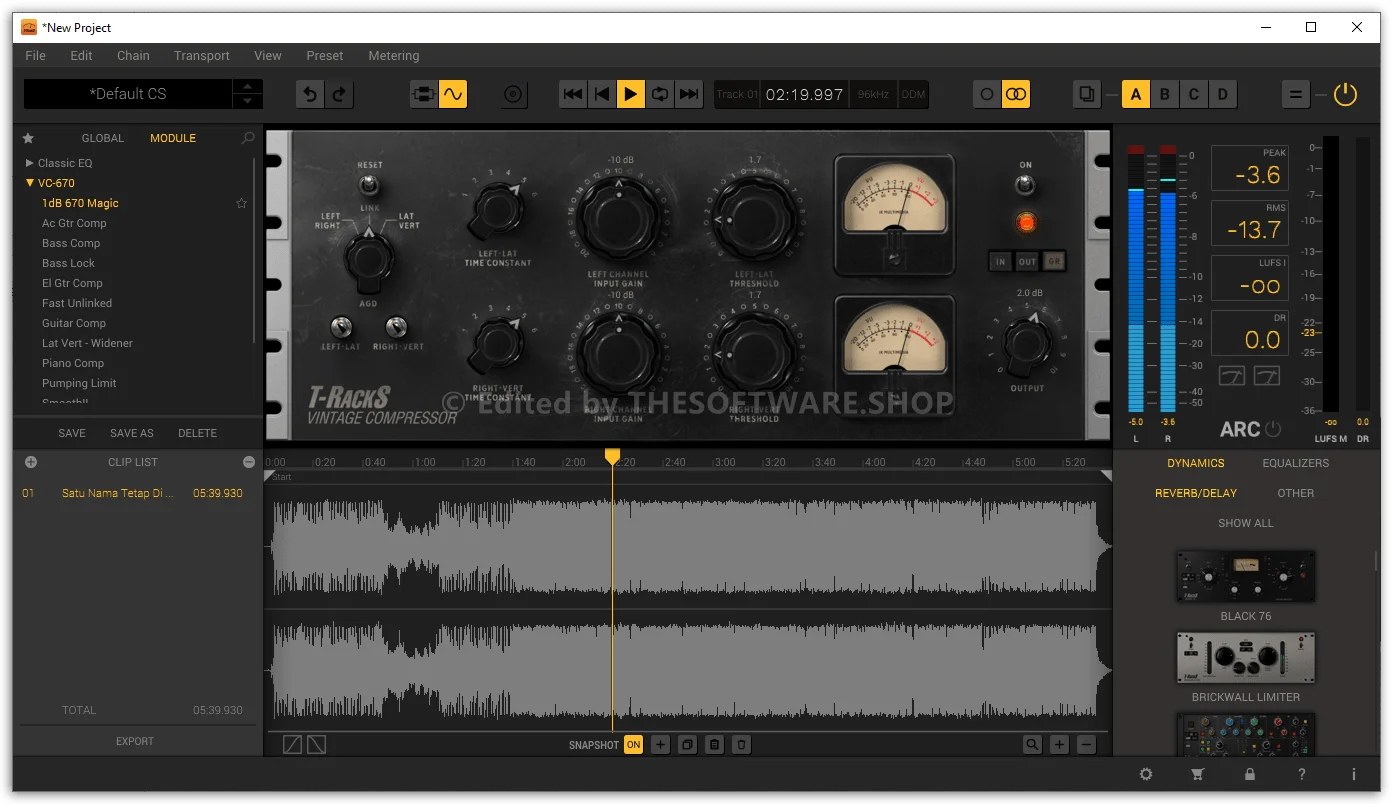Click the yellow Play button
The image size is (1393, 804).
631,94
